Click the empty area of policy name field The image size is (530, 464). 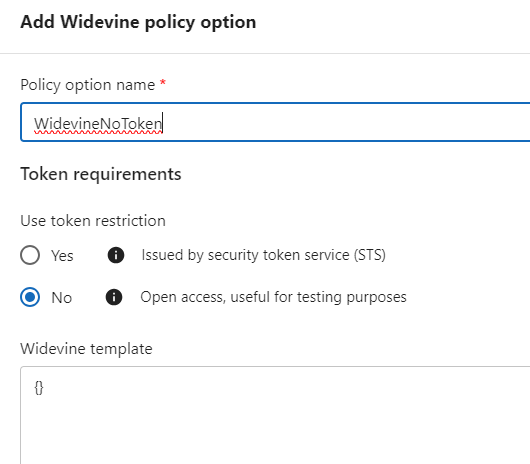[345, 122]
